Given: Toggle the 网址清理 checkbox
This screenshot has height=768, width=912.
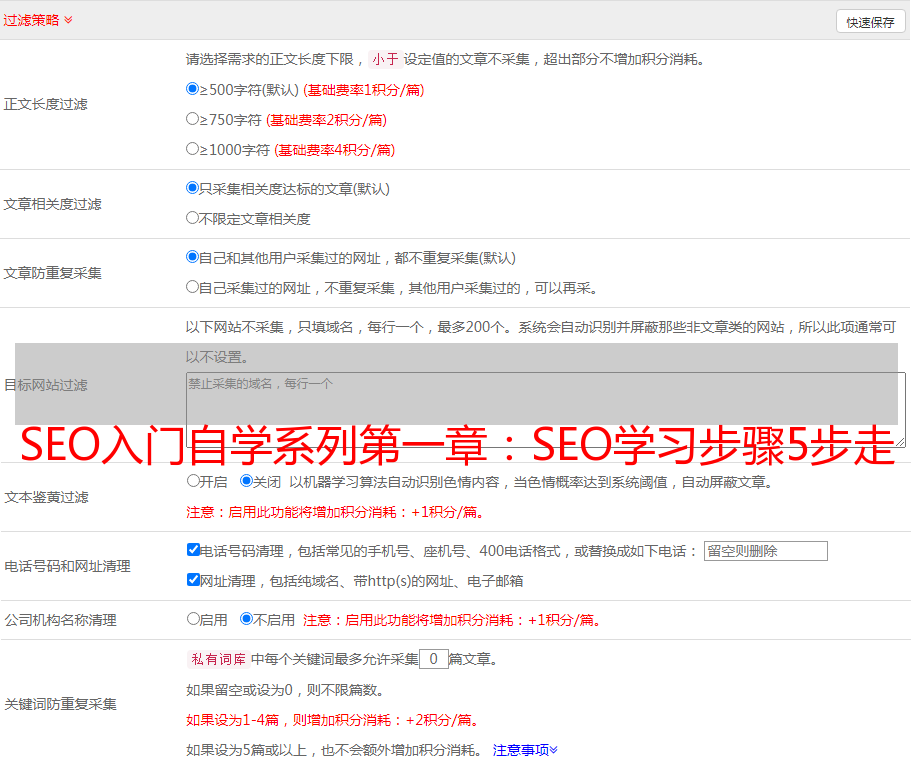Looking at the screenshot, I should coord(193,580).
